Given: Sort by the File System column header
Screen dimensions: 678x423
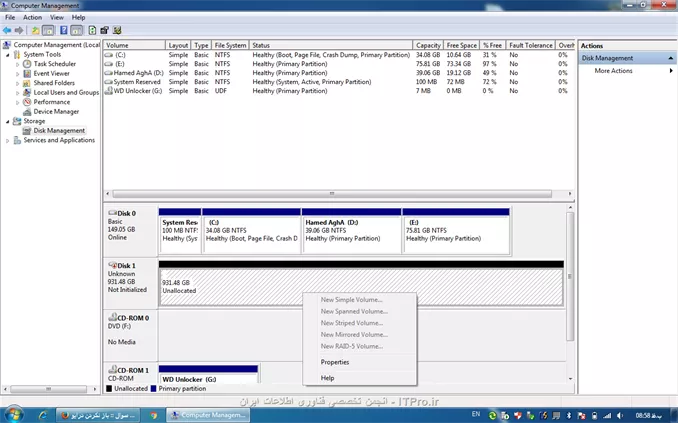Looking at the screenshot, I should 230,45.
